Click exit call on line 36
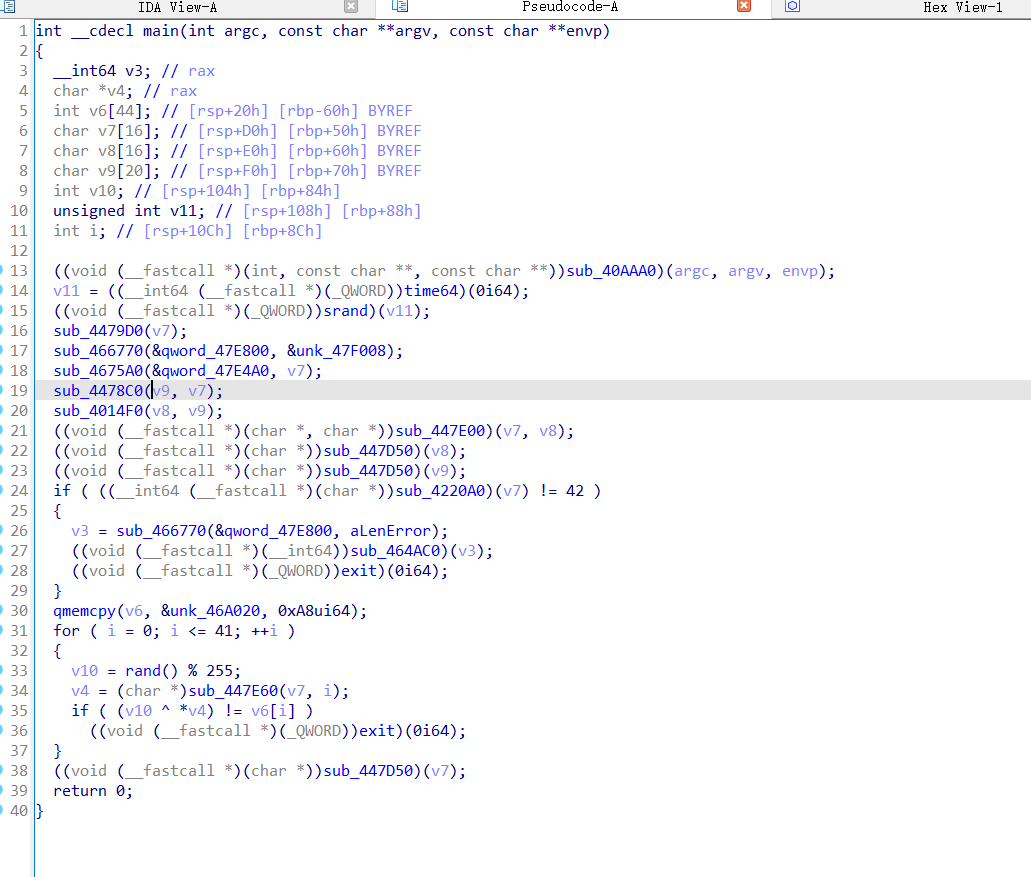The height and width of the screenshot is (877, 1031). pyautogui.click(x=377, y=731)
